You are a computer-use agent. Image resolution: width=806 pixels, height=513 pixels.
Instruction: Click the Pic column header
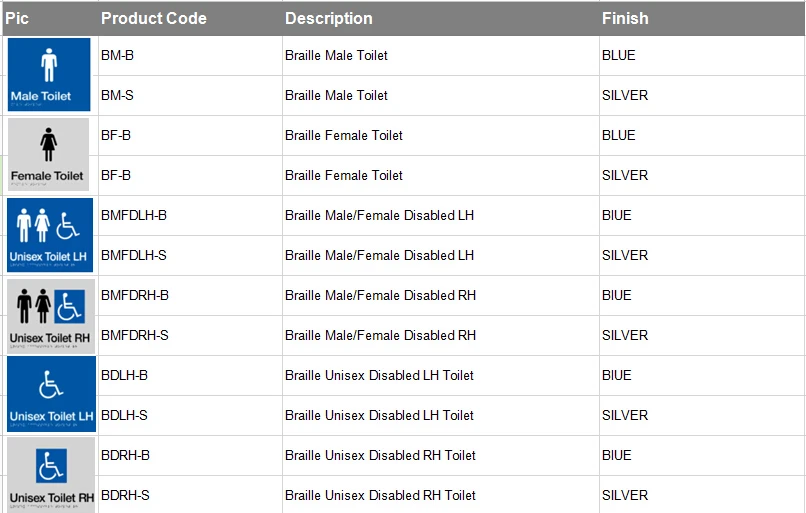coord(18,18)
